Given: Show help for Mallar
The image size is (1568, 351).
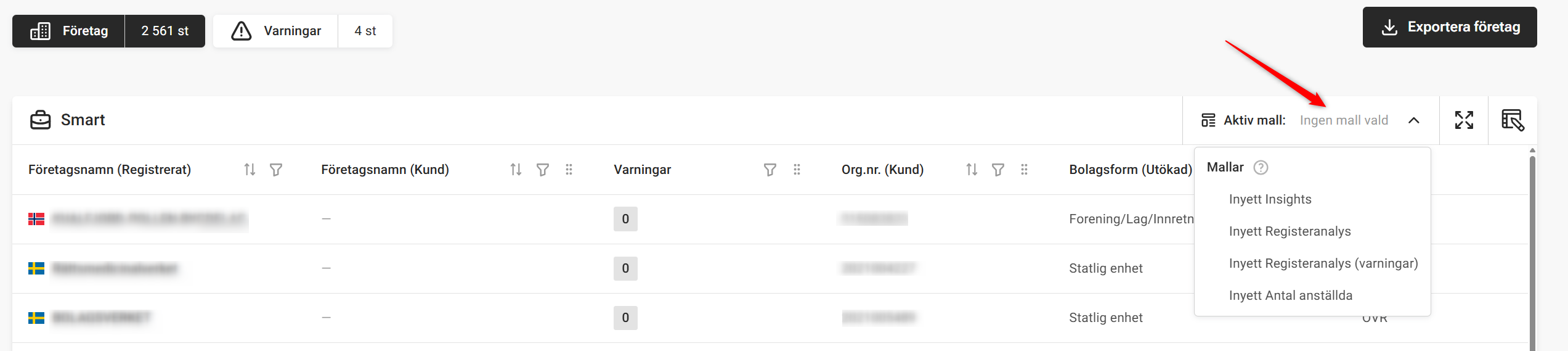Looking at the screenshot, I should pyautogui.click(x=1261, y=167).
